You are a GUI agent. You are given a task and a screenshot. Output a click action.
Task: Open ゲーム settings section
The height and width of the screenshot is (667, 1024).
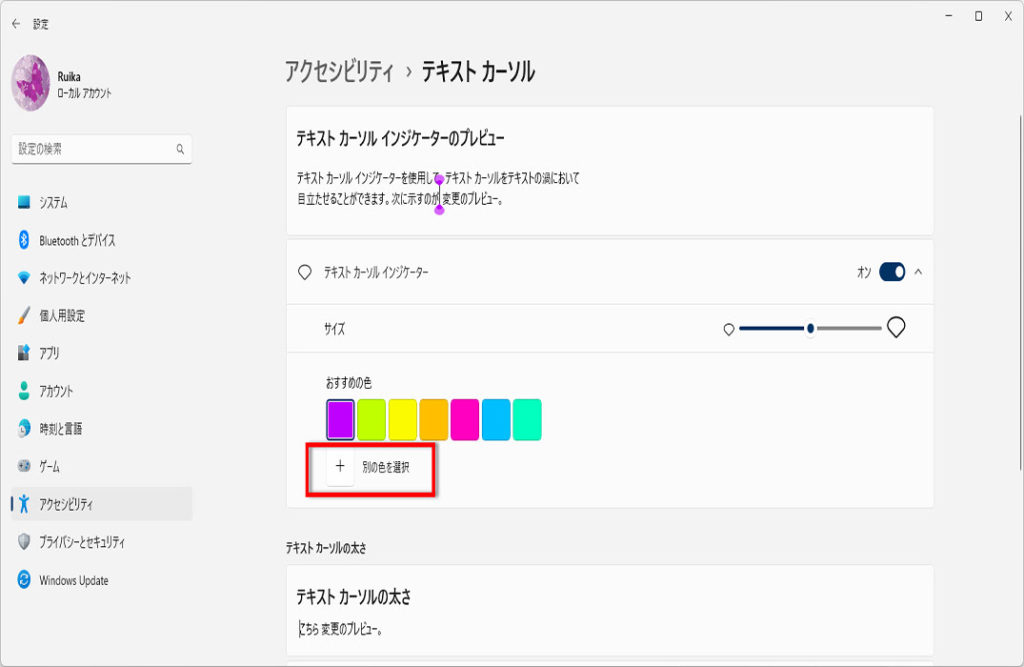coord(49,467)
